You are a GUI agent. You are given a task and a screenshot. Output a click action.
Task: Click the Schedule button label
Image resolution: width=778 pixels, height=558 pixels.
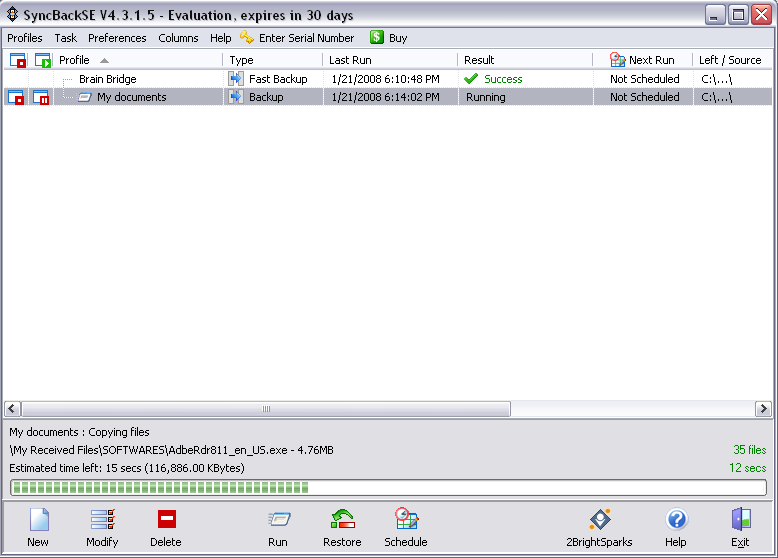pyautogui.click(x=406, y=542)
